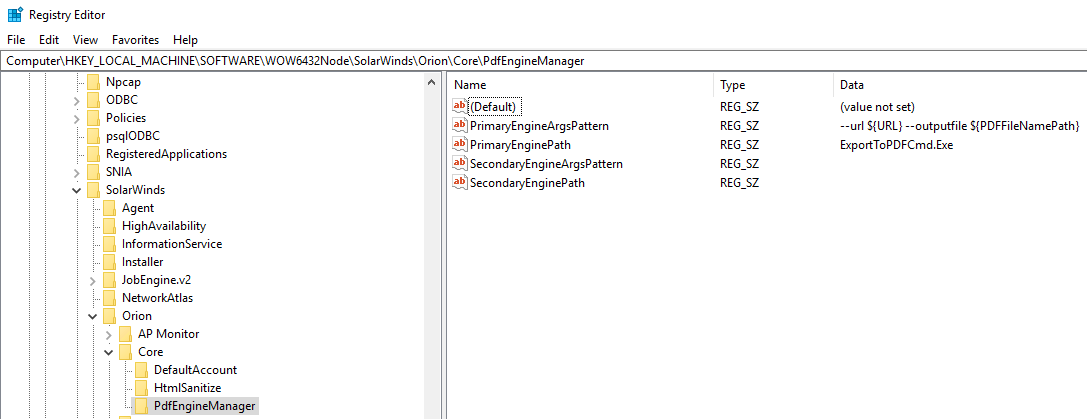Image resolution: width=1087 pixels, height=419 pixels.
Task: Open the Favorites menu
Action: coord(135,40)
